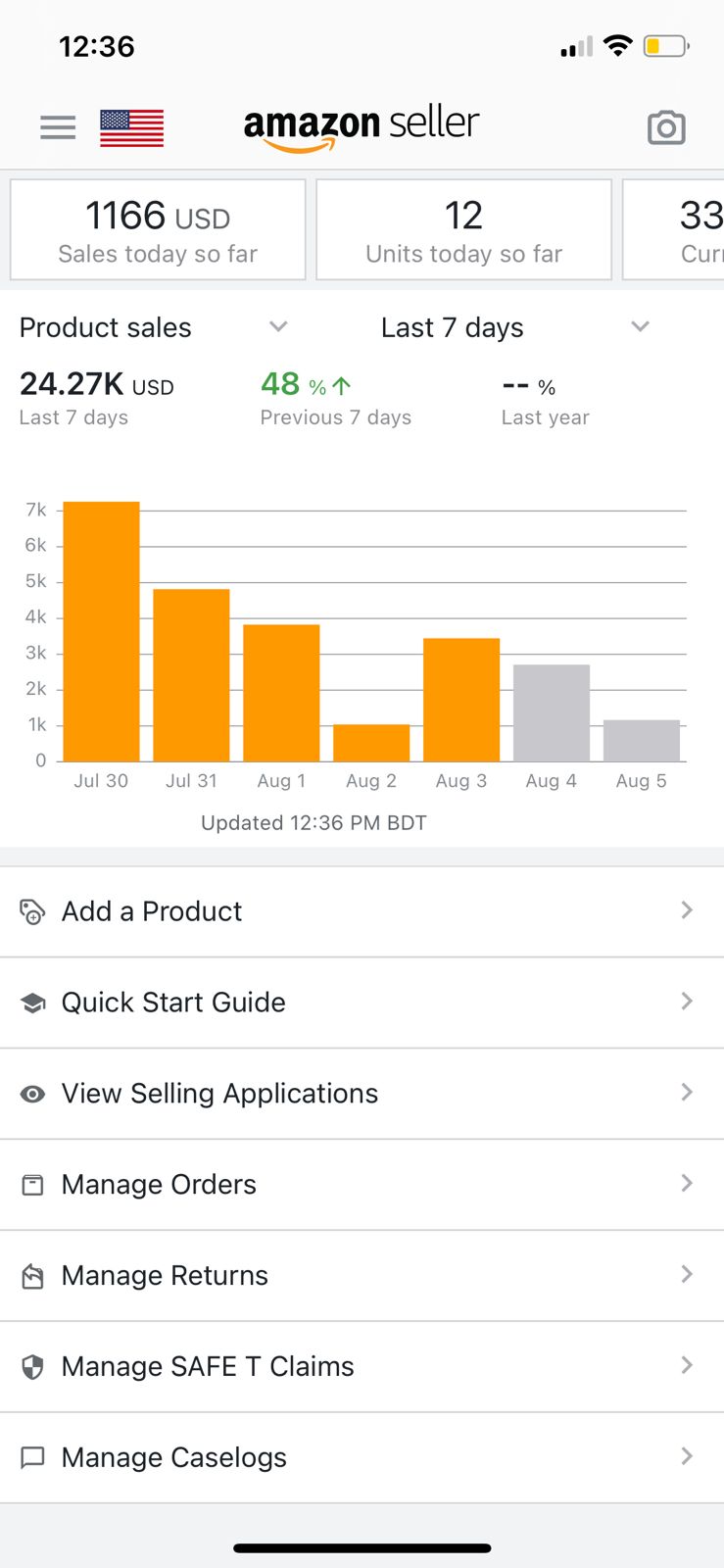Expand the Product sales dropdown
Screen dimensions: 724x1568
point(278,327)
